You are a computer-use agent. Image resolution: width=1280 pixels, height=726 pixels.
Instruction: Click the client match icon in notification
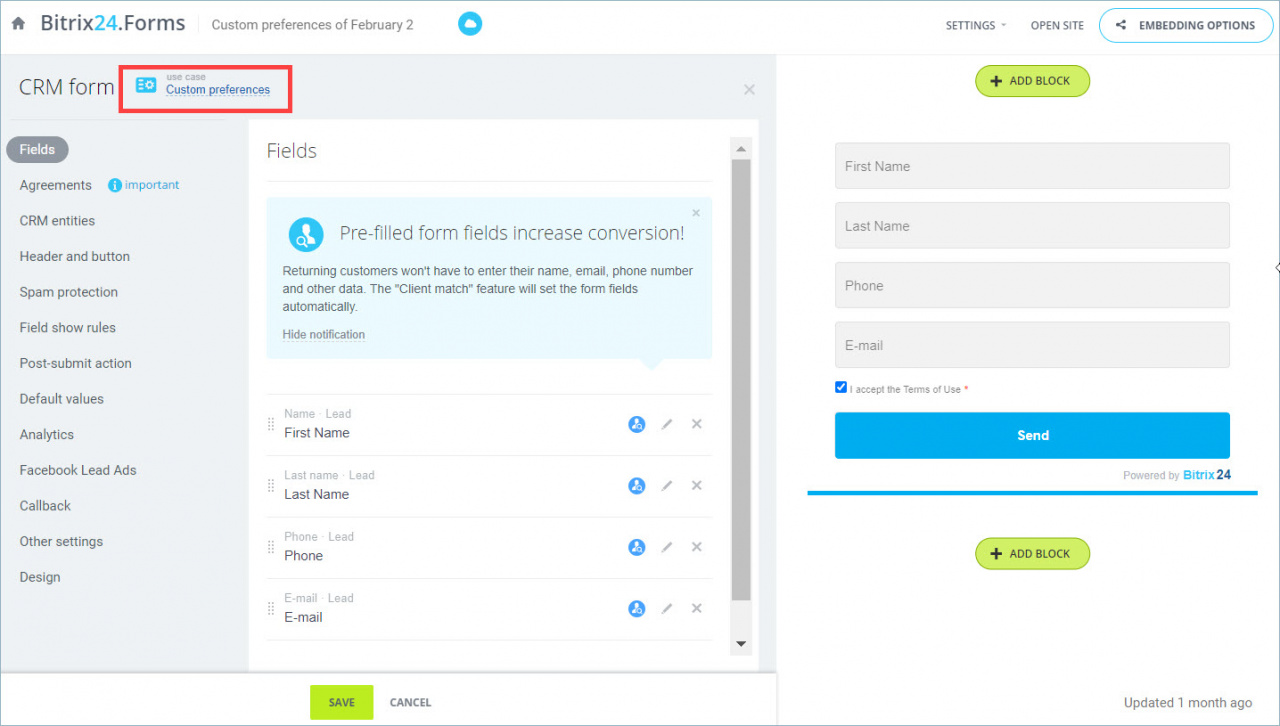[x=306, y=234]
